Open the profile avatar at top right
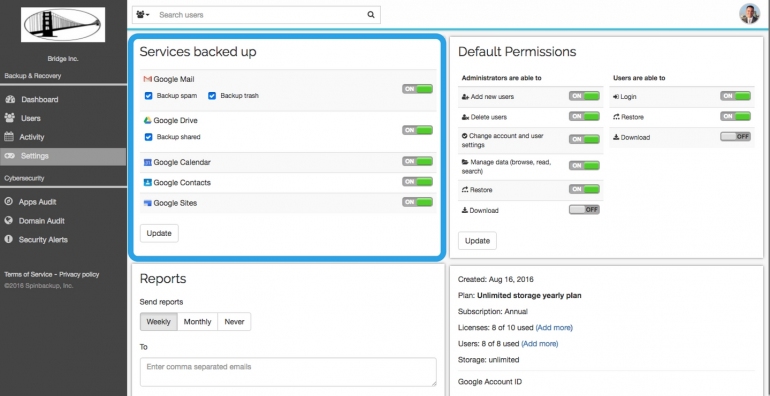This screenshot has height=396, width=770. tap(749, 14)
